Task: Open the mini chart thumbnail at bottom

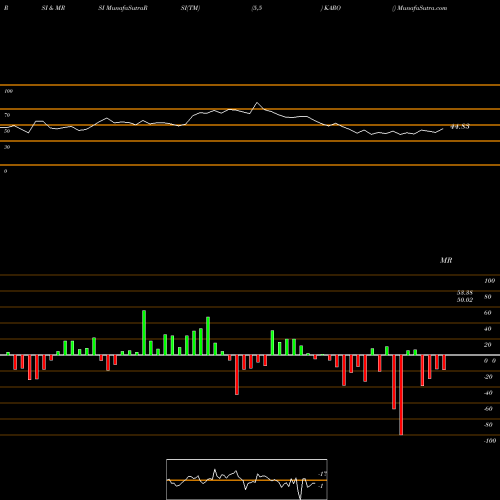Action: (x=247, y=479)
